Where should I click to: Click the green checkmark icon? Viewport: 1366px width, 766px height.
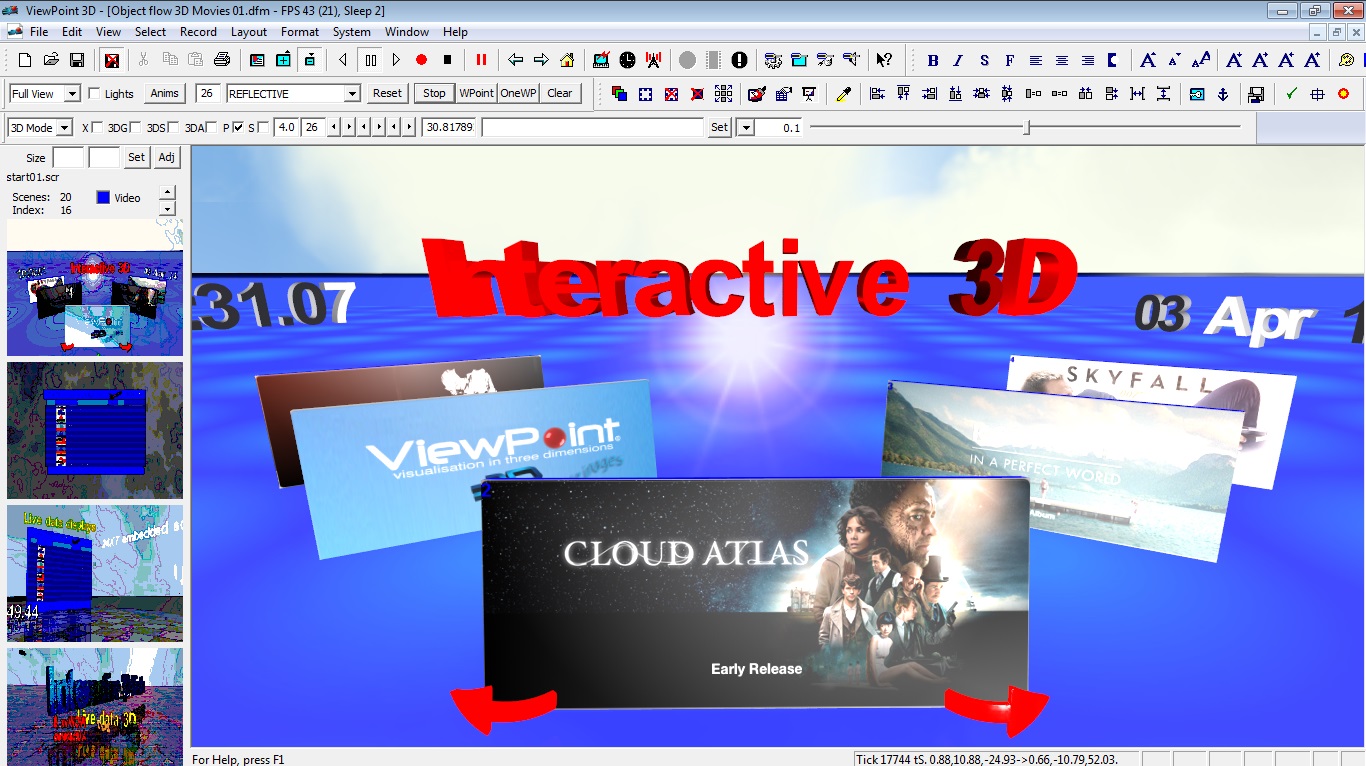click(x=1291, y=94)
